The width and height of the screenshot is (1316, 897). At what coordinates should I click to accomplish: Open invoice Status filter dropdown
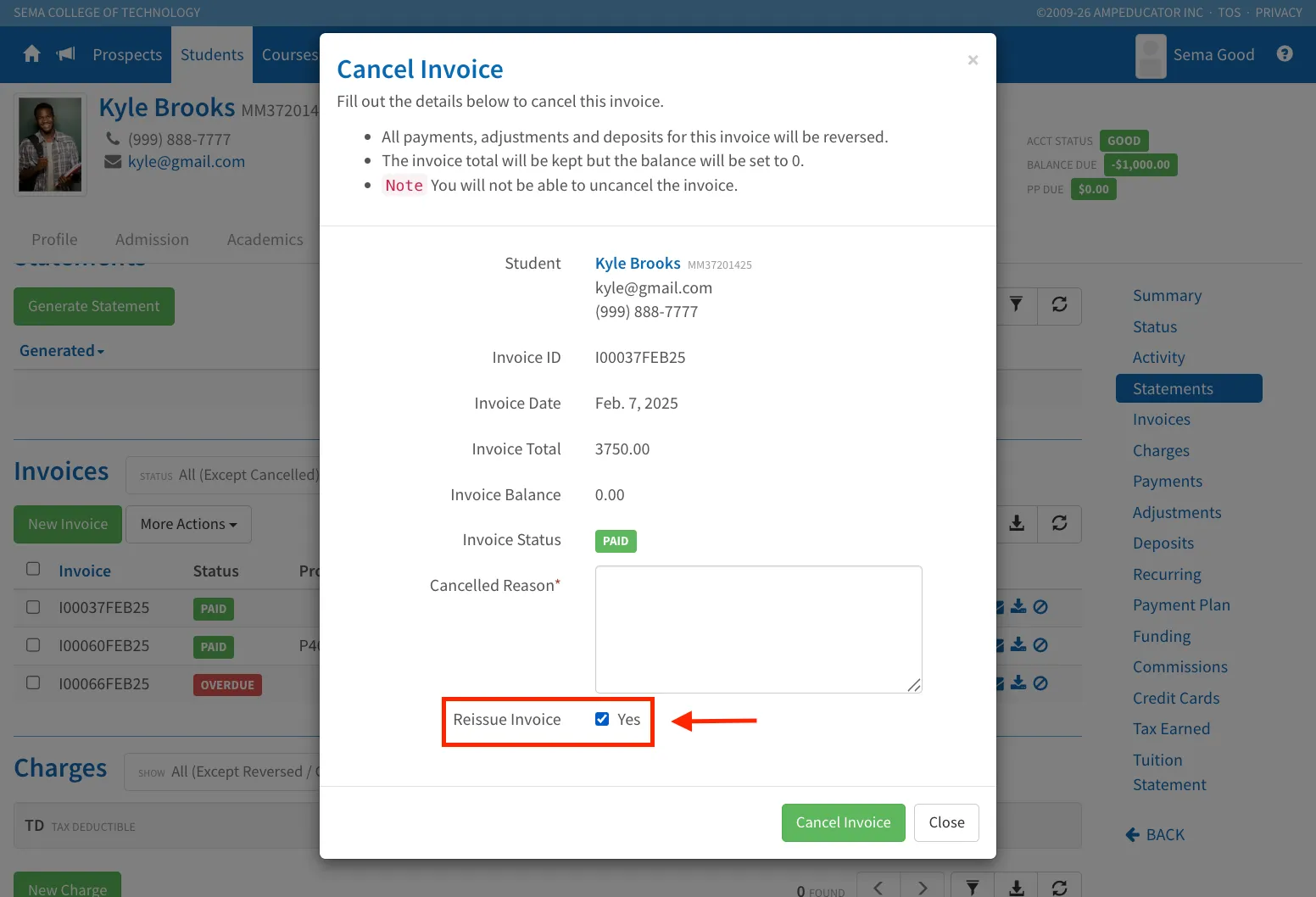[223, 476]
